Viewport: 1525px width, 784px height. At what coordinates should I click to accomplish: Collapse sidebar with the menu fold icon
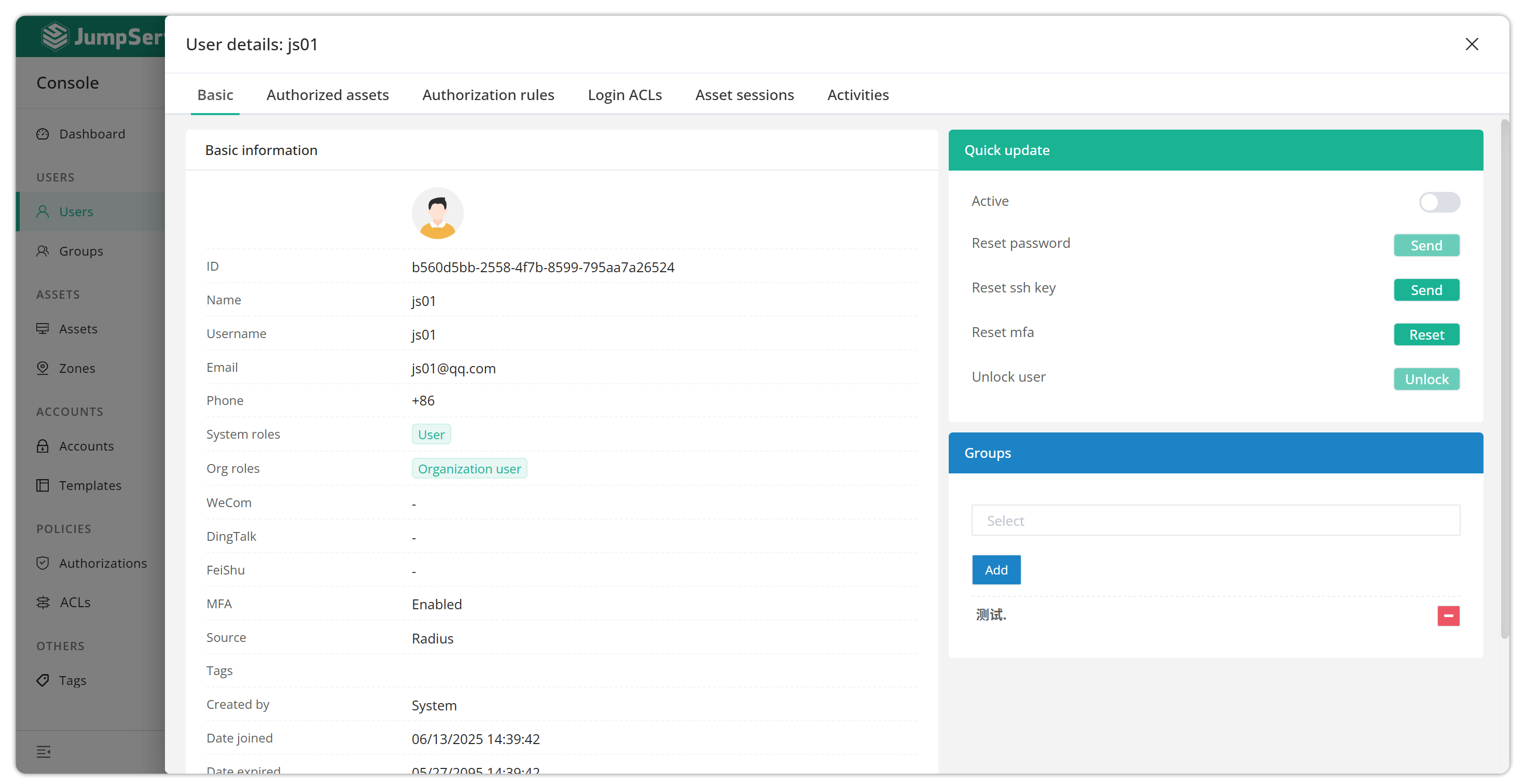pos(43,751)
